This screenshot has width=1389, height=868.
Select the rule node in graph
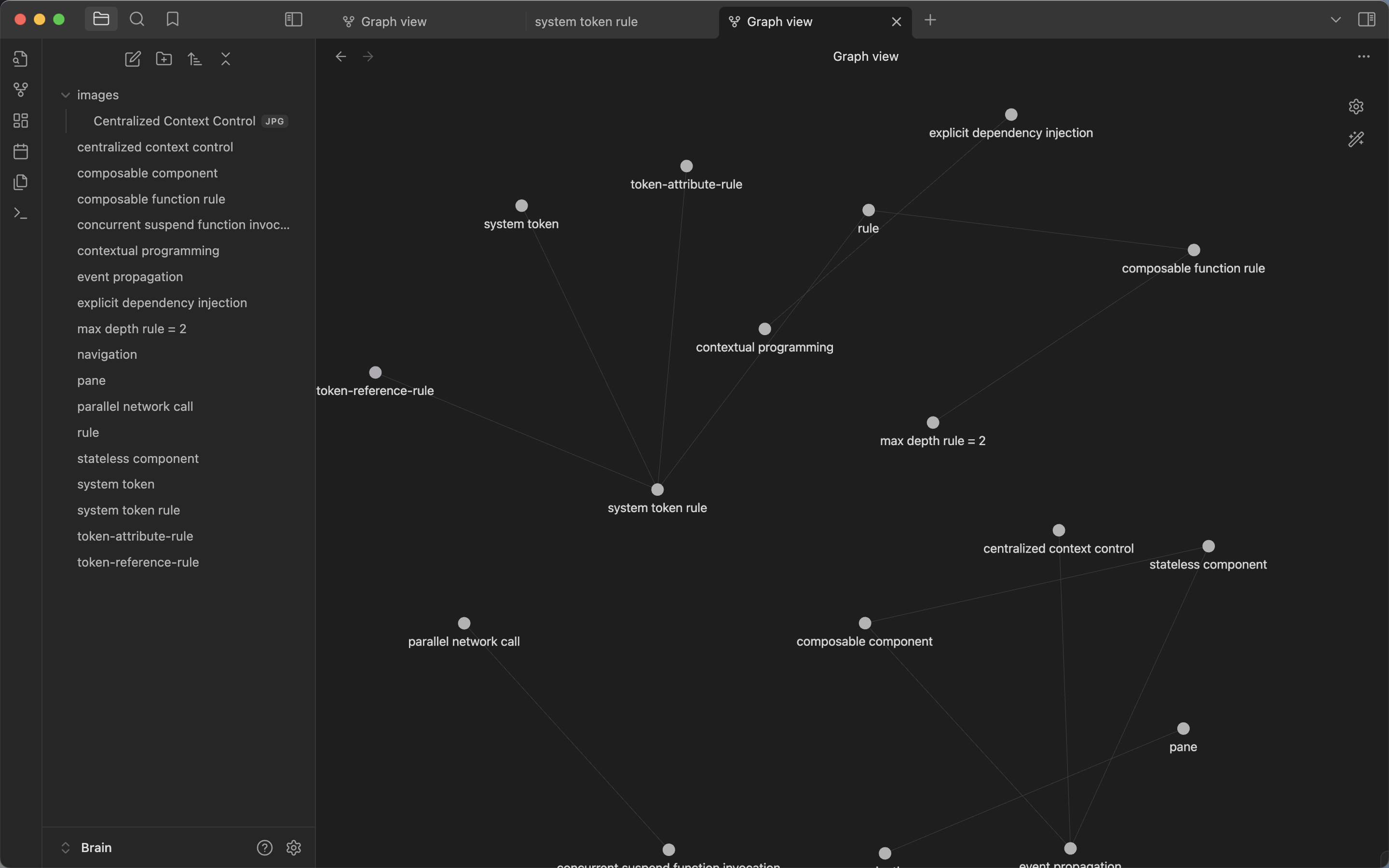(869, 210)
